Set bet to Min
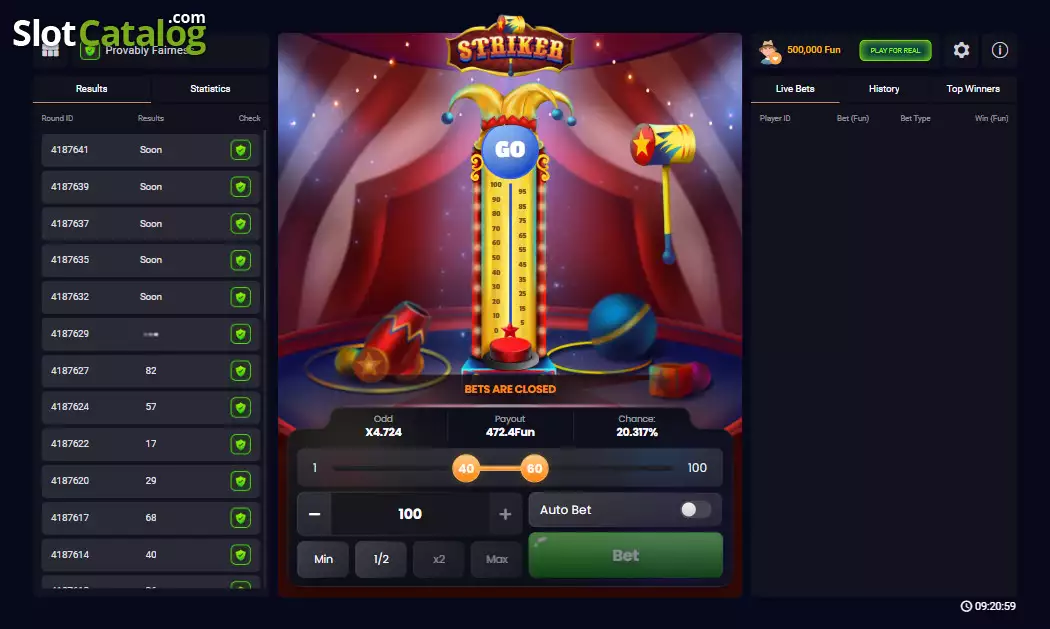The width and height of the screenshot is (1050, 629). [x=323, y=559]
